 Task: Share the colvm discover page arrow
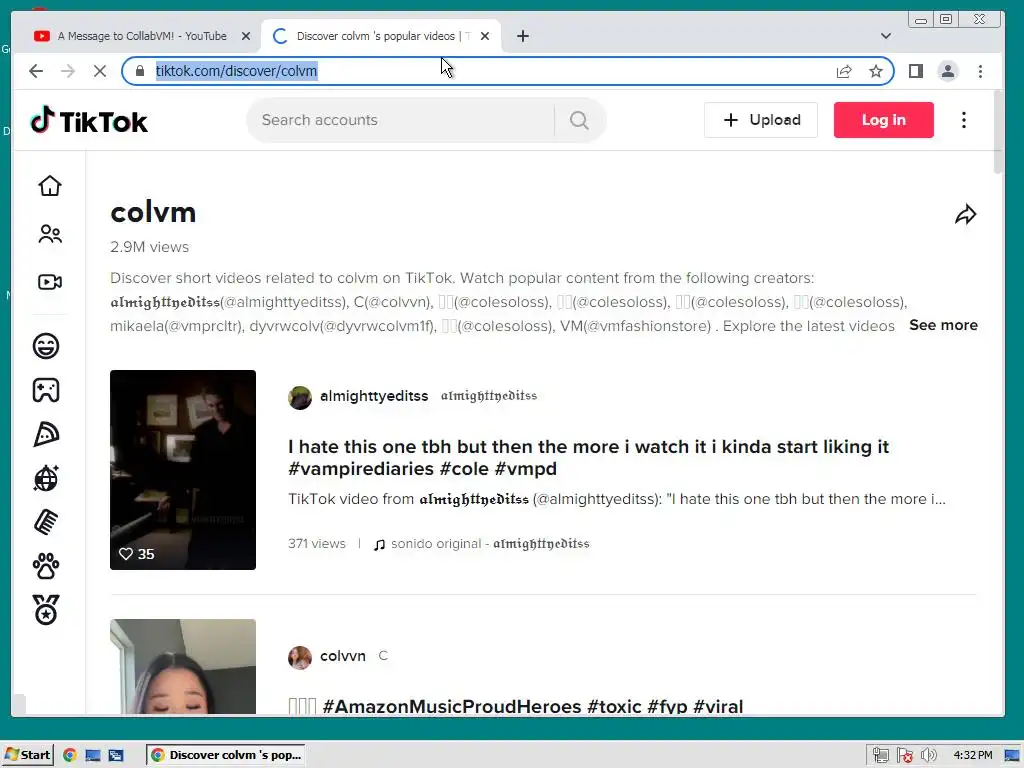click(965, 214)
